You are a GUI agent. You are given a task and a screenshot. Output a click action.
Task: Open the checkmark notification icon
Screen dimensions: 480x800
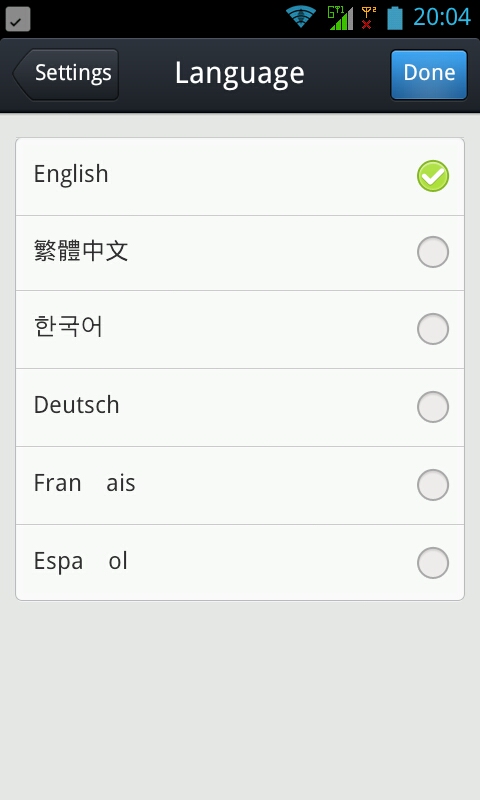[x=18, y=19]
